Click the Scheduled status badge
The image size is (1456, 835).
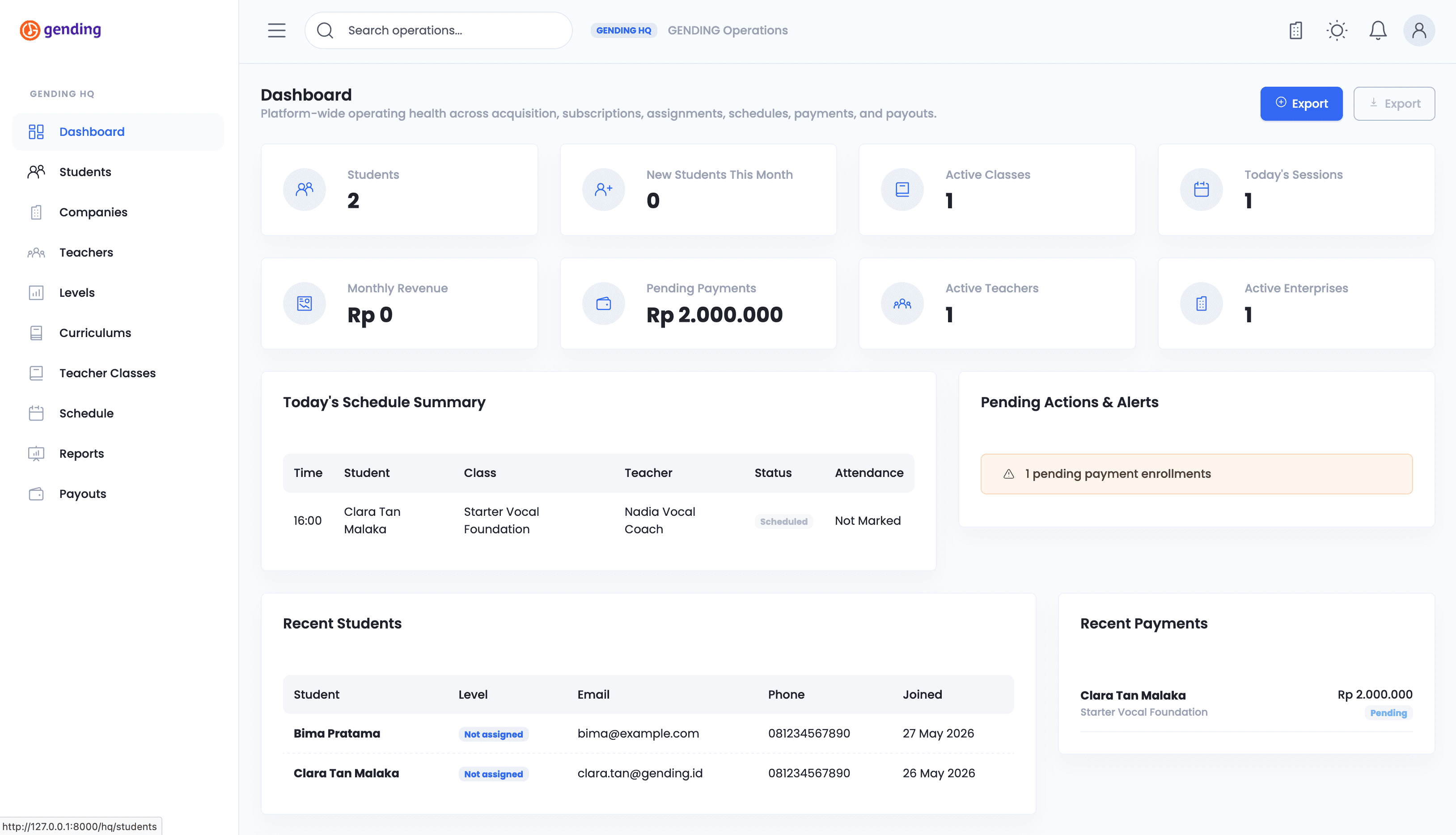(783, 521)
